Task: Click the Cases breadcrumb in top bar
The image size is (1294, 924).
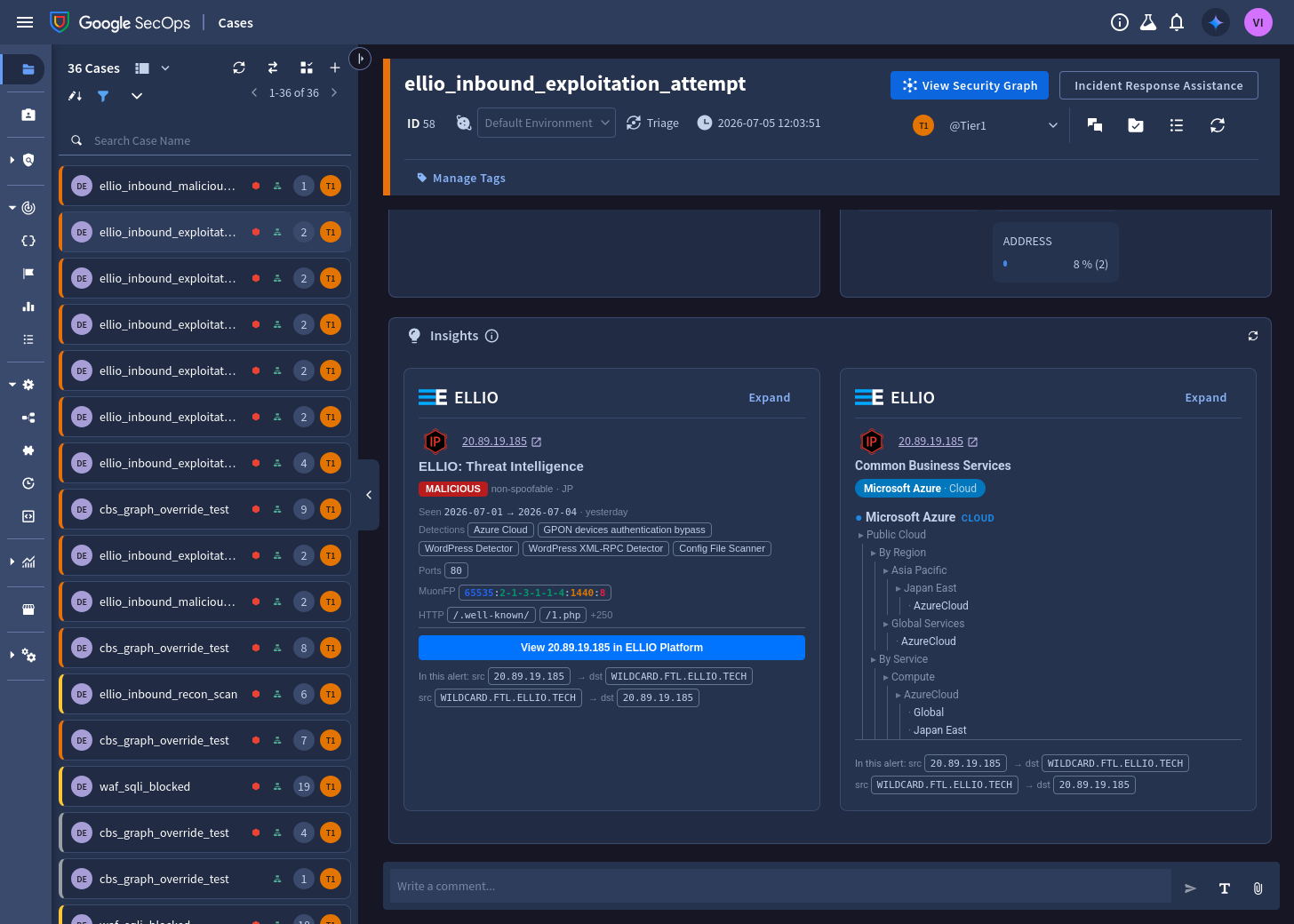Action: click(236, 23)
